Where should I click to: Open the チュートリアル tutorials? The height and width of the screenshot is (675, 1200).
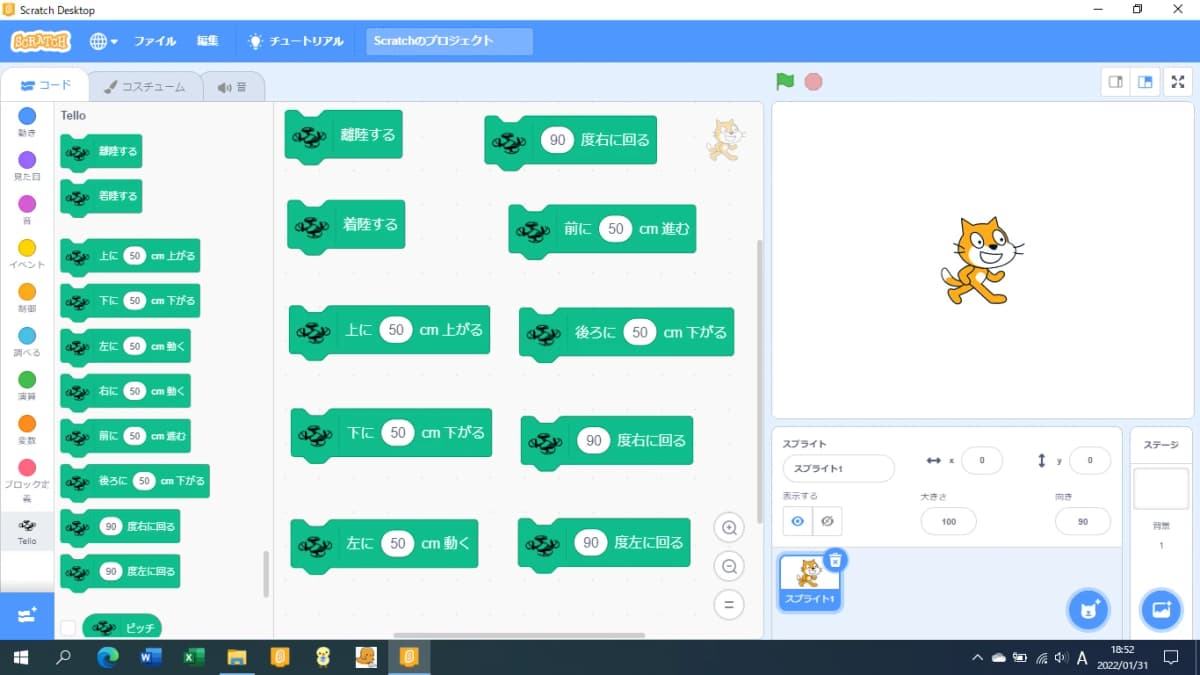click(x=297, y=41)
